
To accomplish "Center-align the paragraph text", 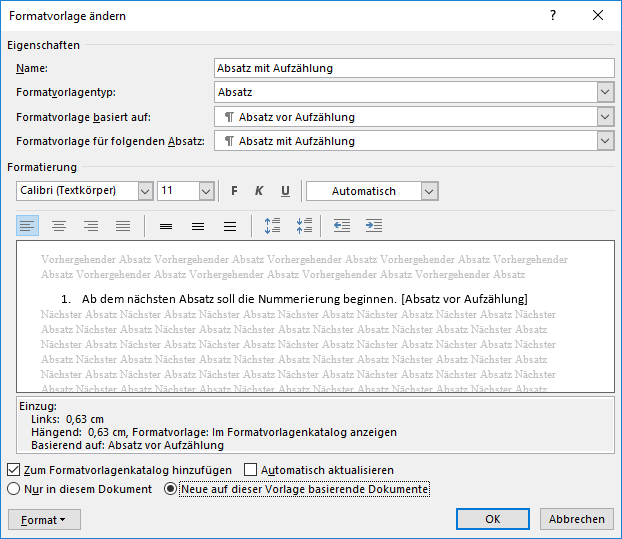I will [x=59, y=226].
